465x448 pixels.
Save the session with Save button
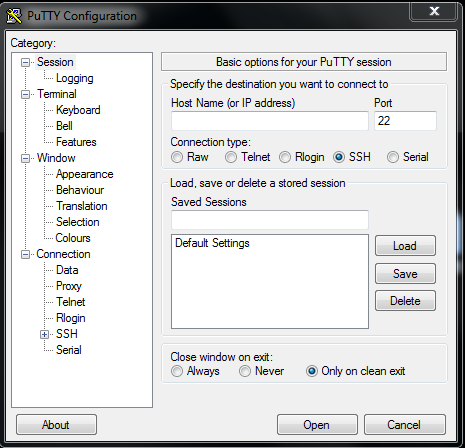click(405, 274)
